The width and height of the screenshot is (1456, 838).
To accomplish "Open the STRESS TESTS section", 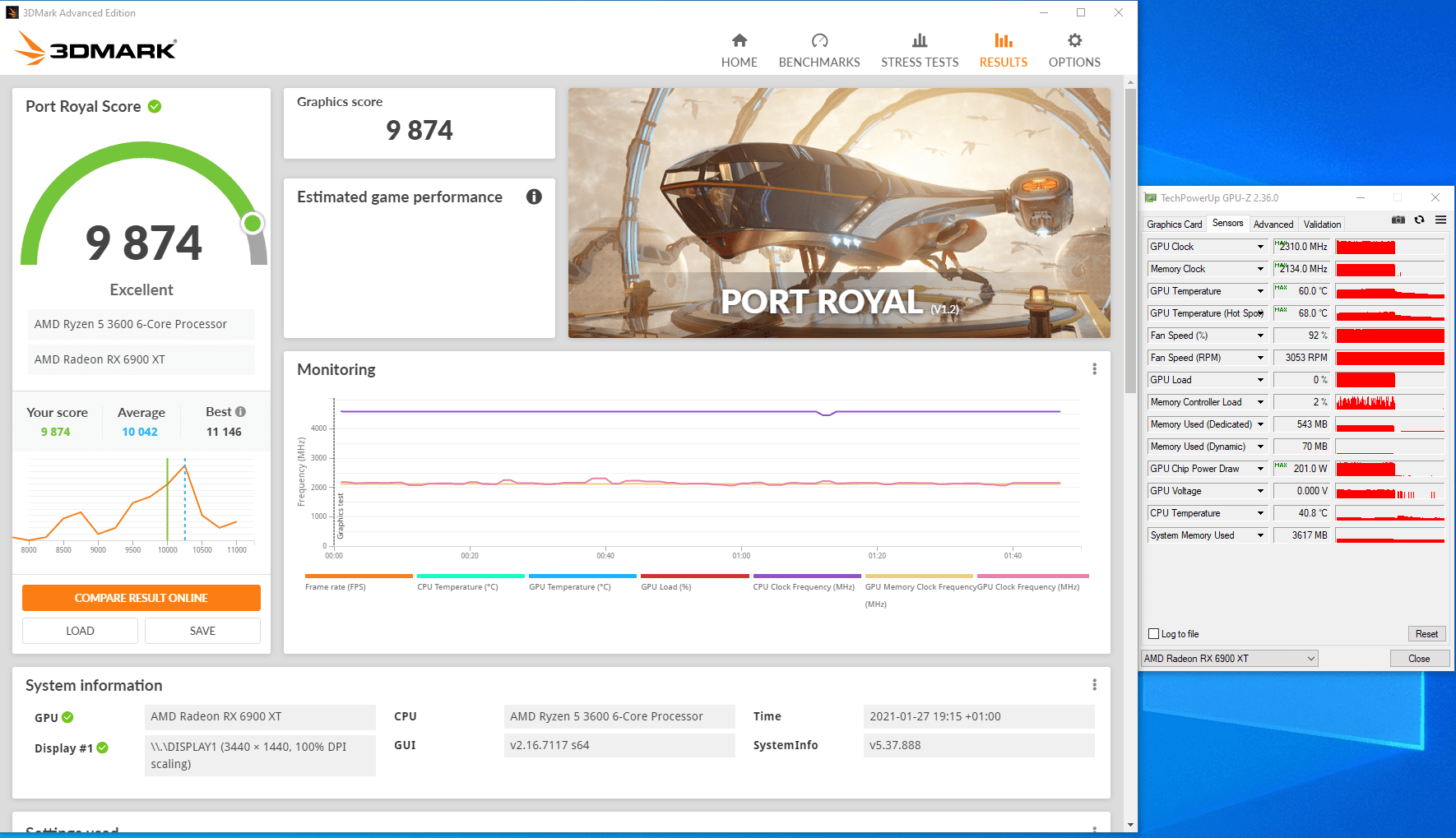I will tap(920, 50).
